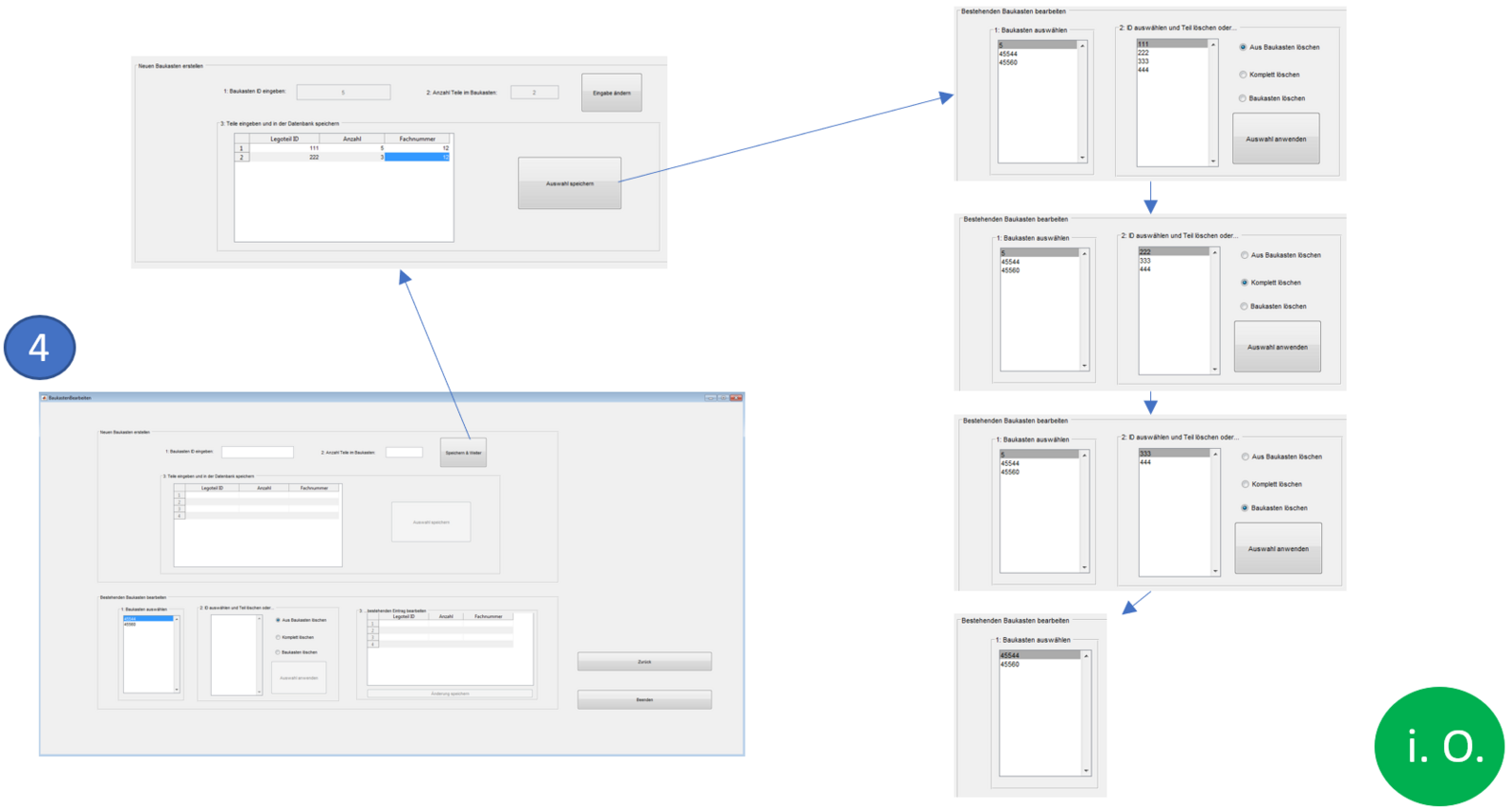Click the Baukasten ID field showing 5

click(343, 93)
